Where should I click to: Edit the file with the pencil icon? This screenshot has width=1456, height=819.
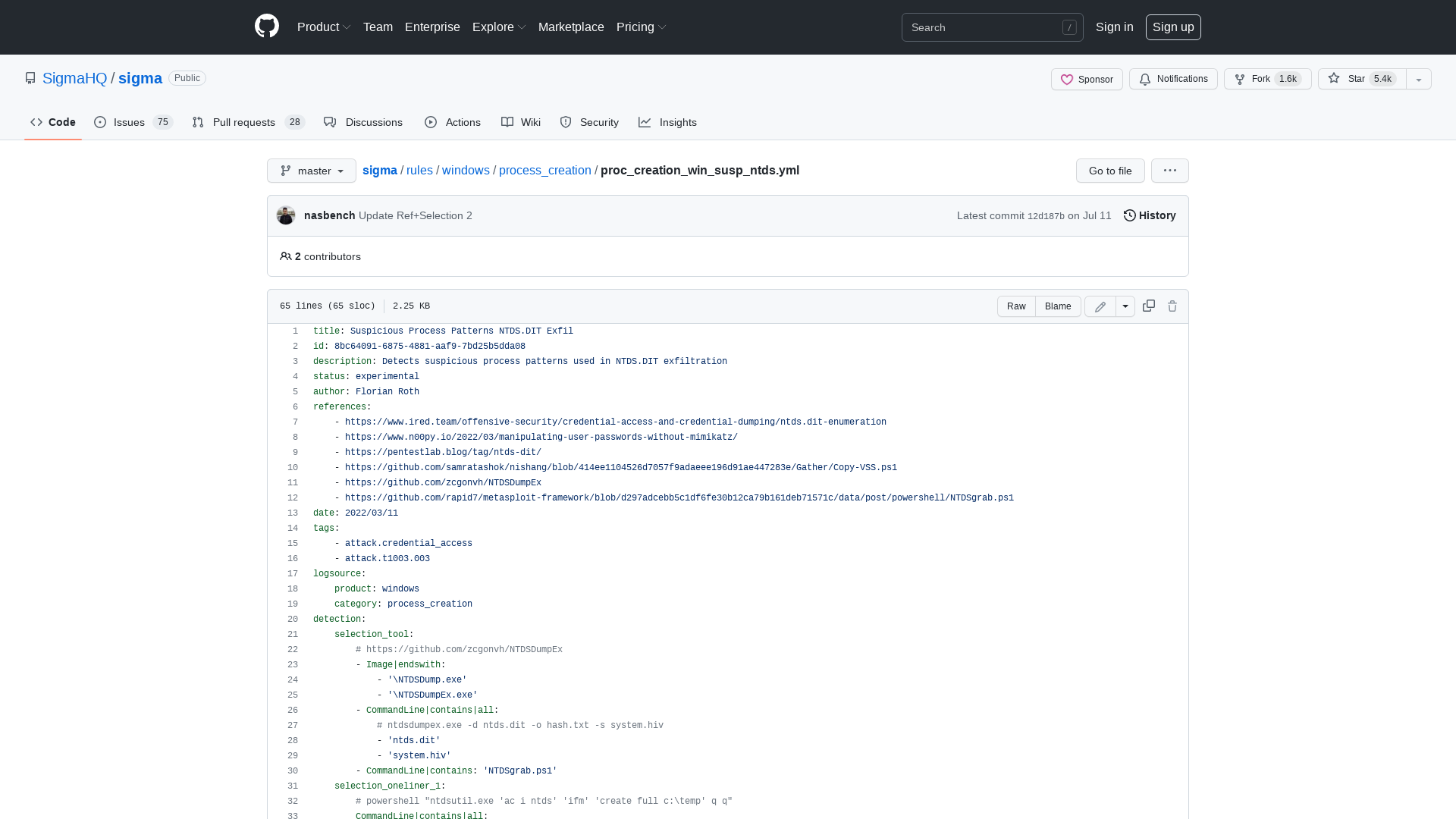1100,306
